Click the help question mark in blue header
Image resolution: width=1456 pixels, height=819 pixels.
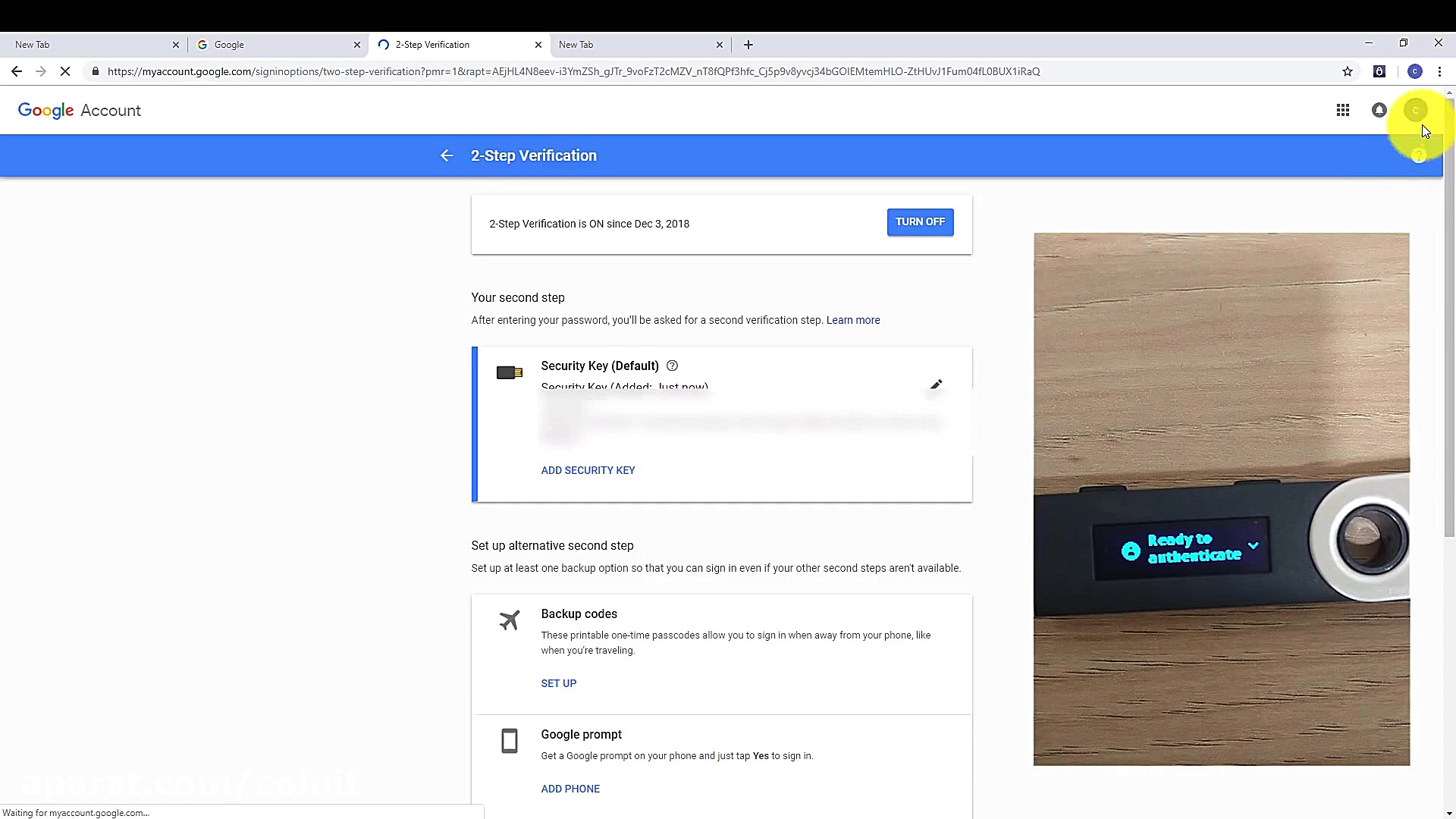coord(1418,155)
